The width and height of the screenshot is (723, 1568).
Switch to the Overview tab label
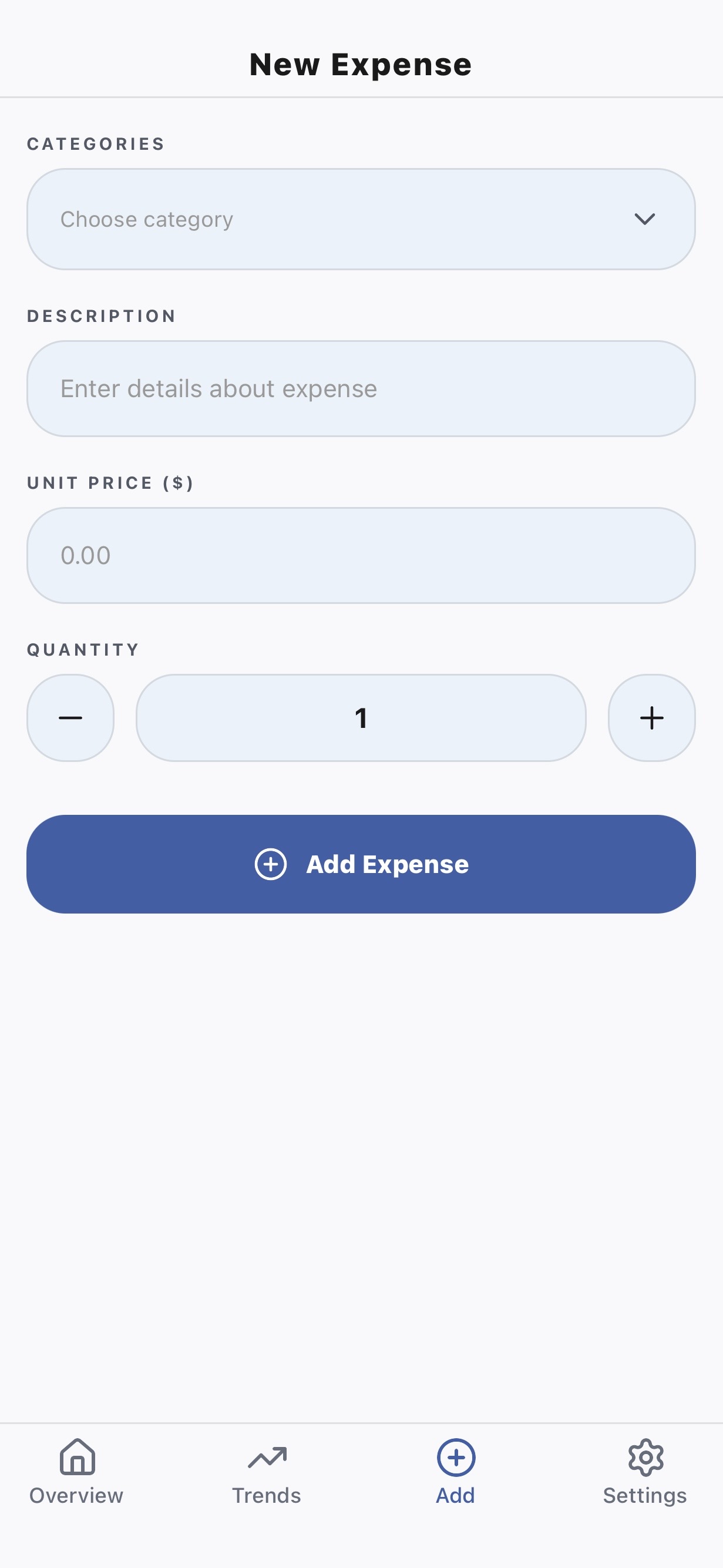pos(77,1495)
